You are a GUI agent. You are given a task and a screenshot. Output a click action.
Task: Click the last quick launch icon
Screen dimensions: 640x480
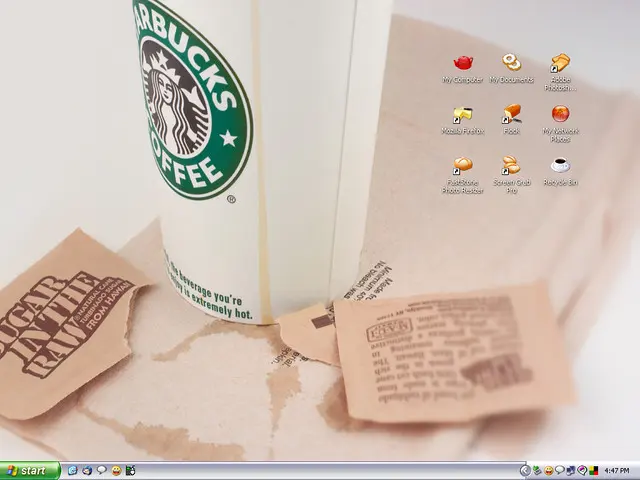[131, 471]
